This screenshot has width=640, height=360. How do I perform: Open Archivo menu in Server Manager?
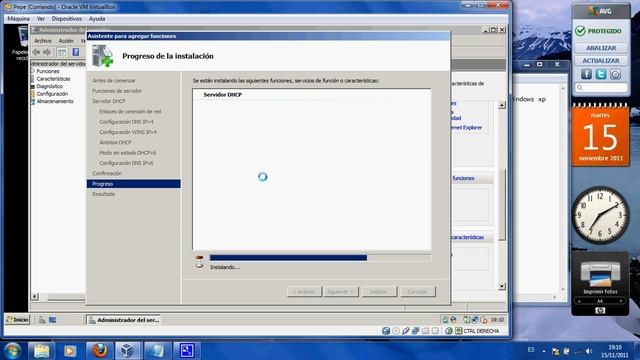(x=43, y=41)
